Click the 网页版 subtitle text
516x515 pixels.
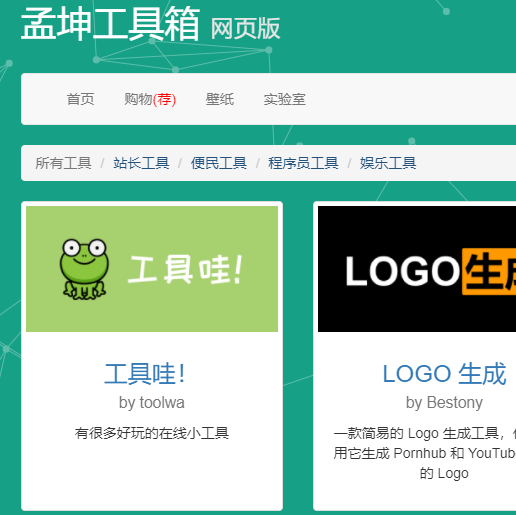pyautogui.click(x=245, y=28)
